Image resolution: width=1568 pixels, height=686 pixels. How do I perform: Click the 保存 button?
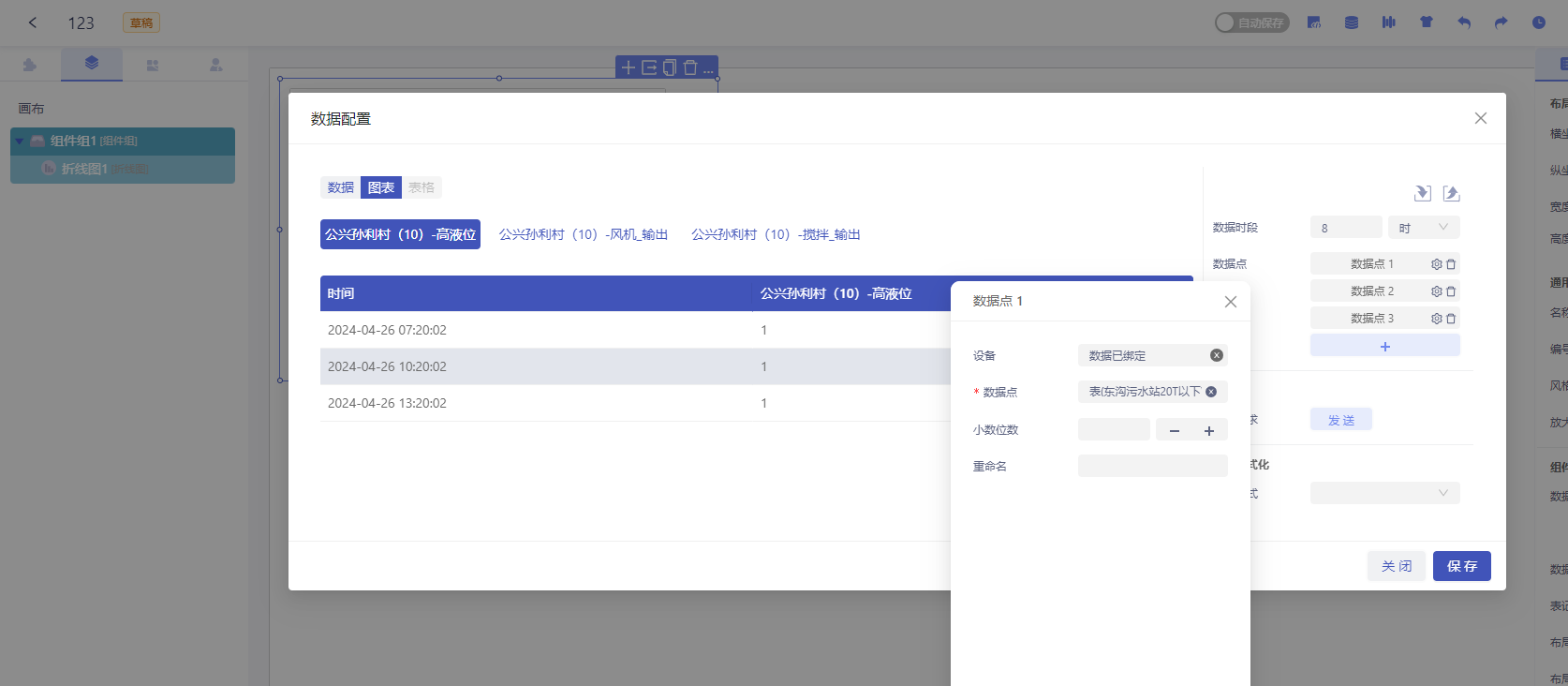(x=1462, y=566)
